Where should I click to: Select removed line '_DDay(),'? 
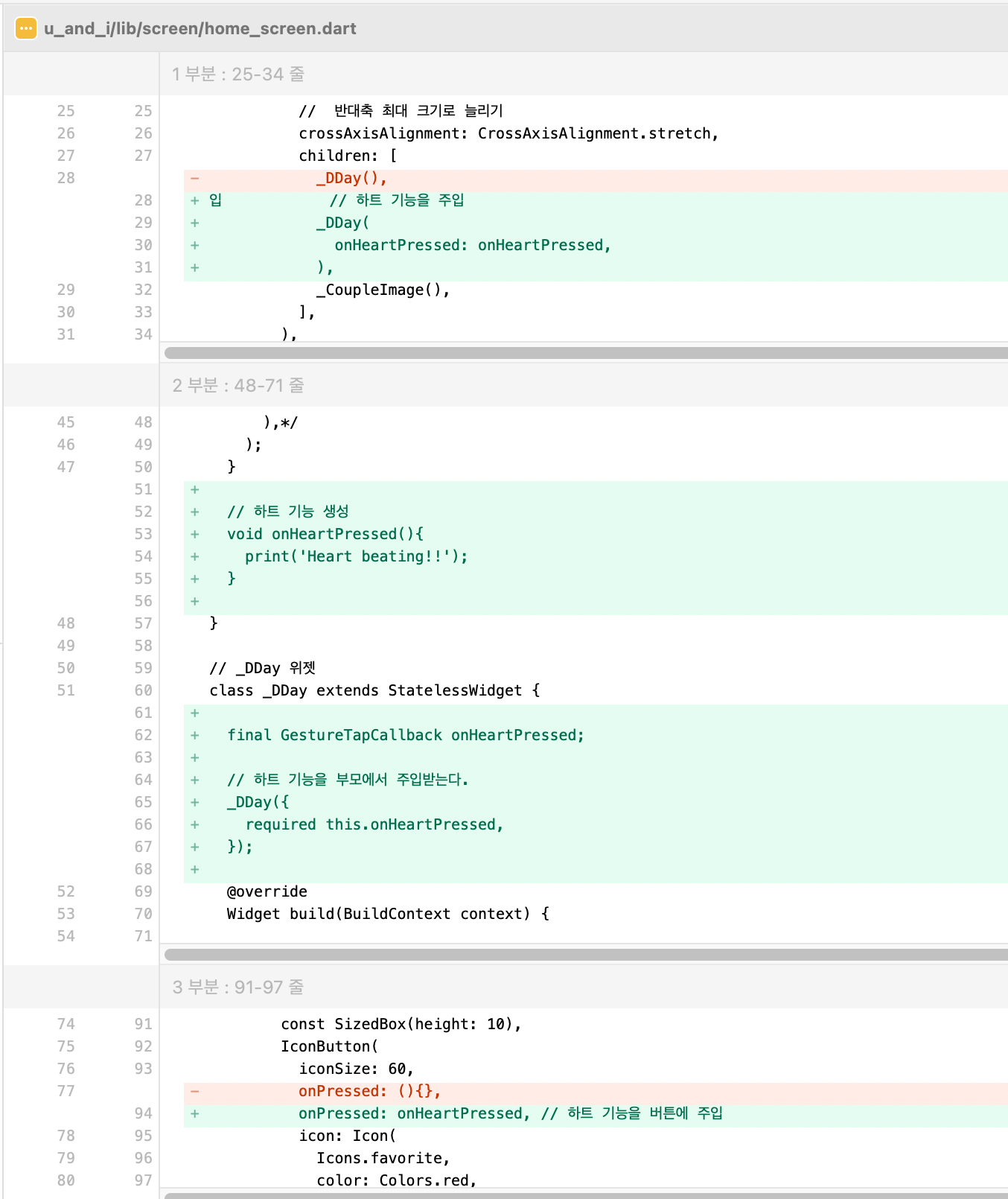click(x=351, y=178)
